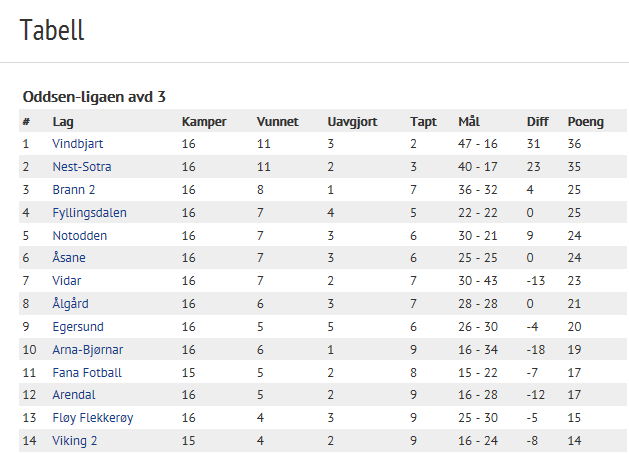
Task: Click the Mål column header
Action: tap(469, 122)
